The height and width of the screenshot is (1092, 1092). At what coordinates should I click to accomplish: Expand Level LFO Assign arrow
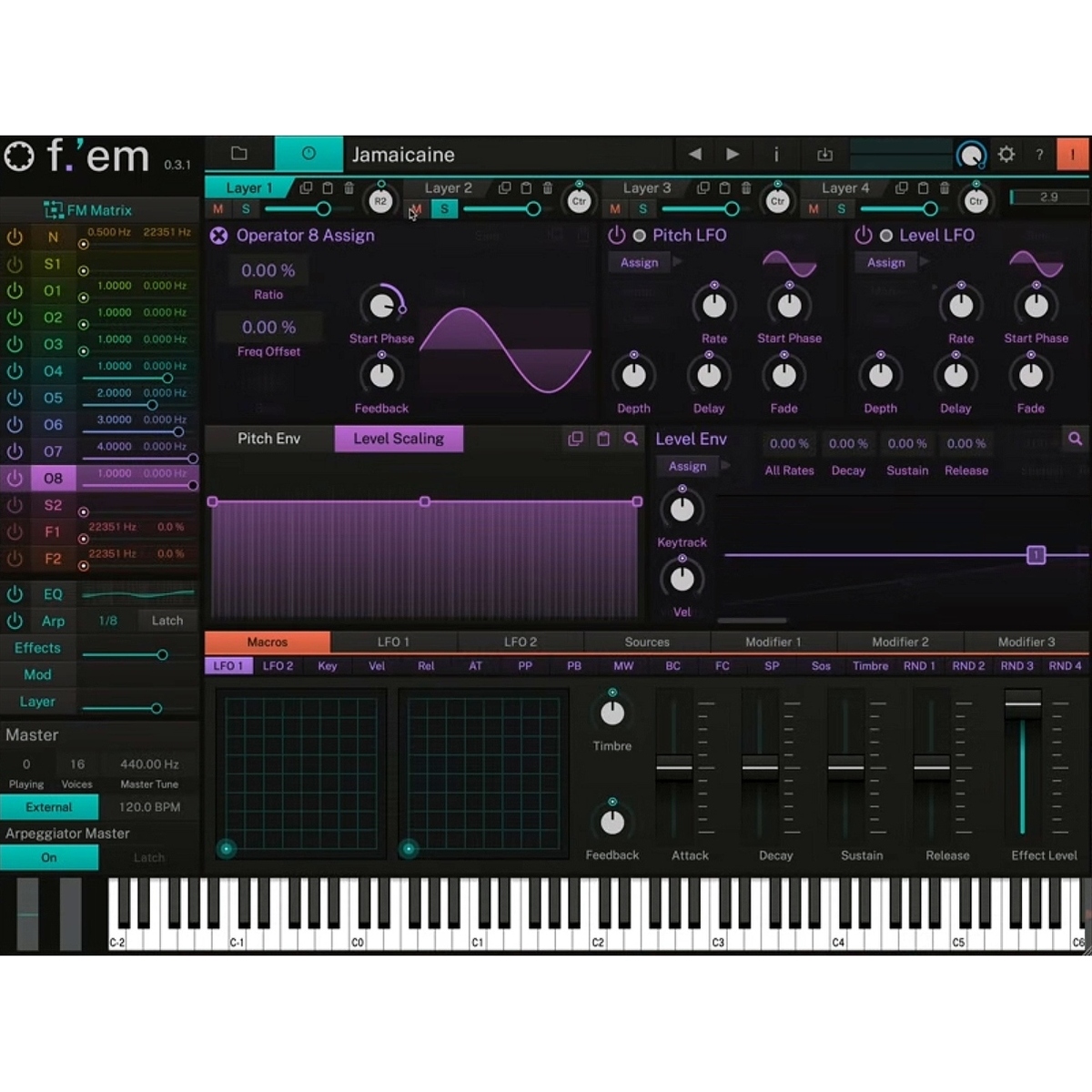pos(925,262)
